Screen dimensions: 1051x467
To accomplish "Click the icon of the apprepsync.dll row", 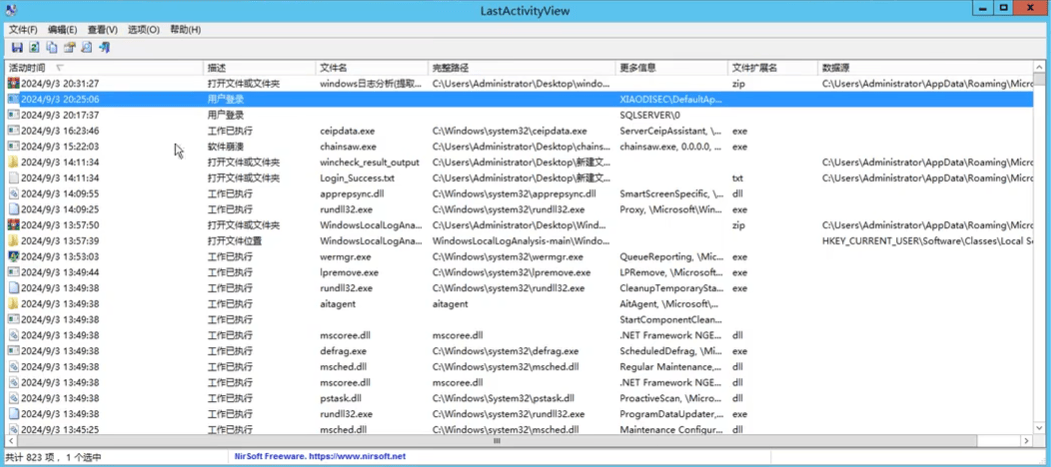I will point(13,194).
